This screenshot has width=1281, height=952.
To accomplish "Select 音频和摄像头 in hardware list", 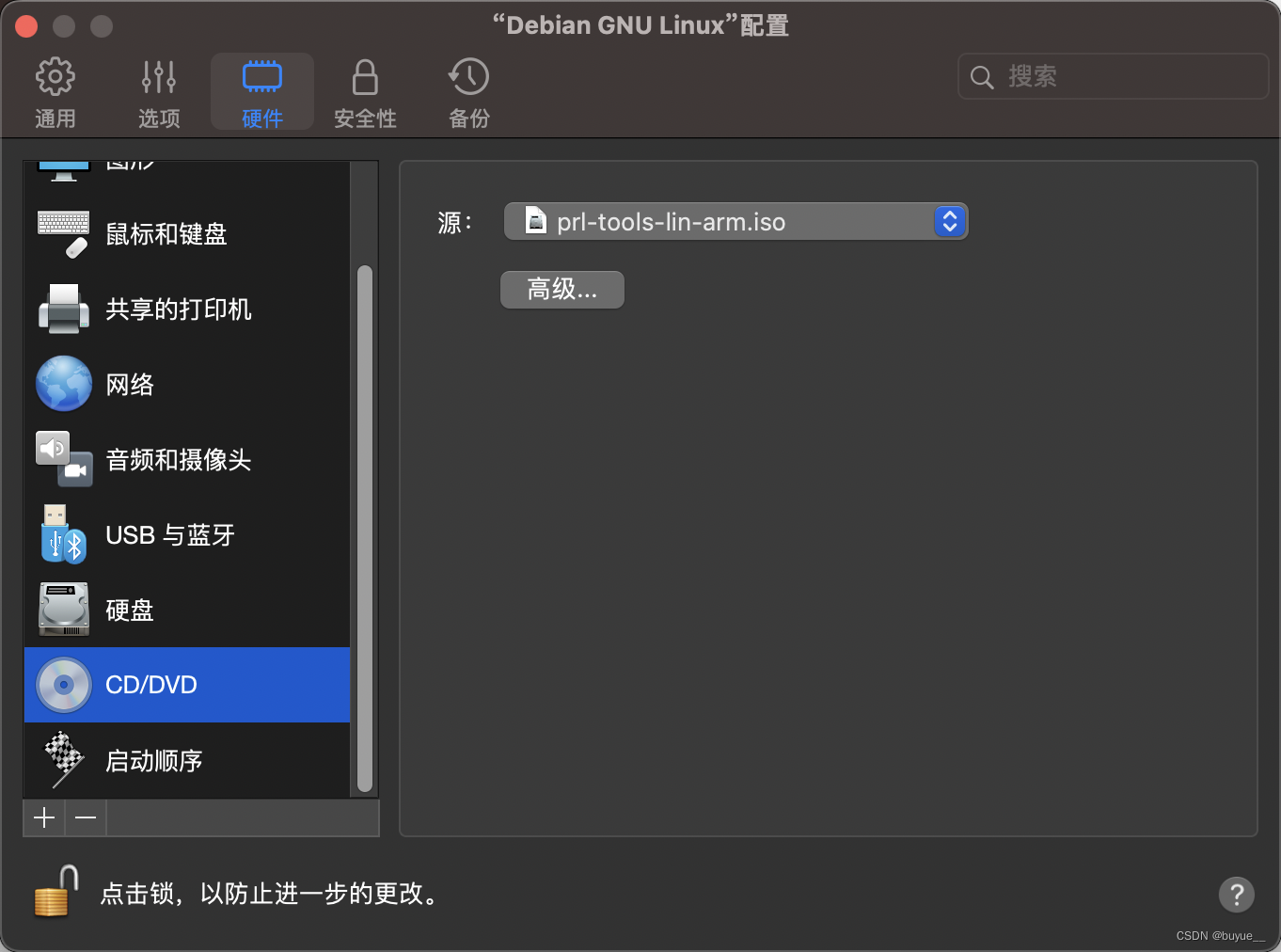I will [x=187, y=459].
